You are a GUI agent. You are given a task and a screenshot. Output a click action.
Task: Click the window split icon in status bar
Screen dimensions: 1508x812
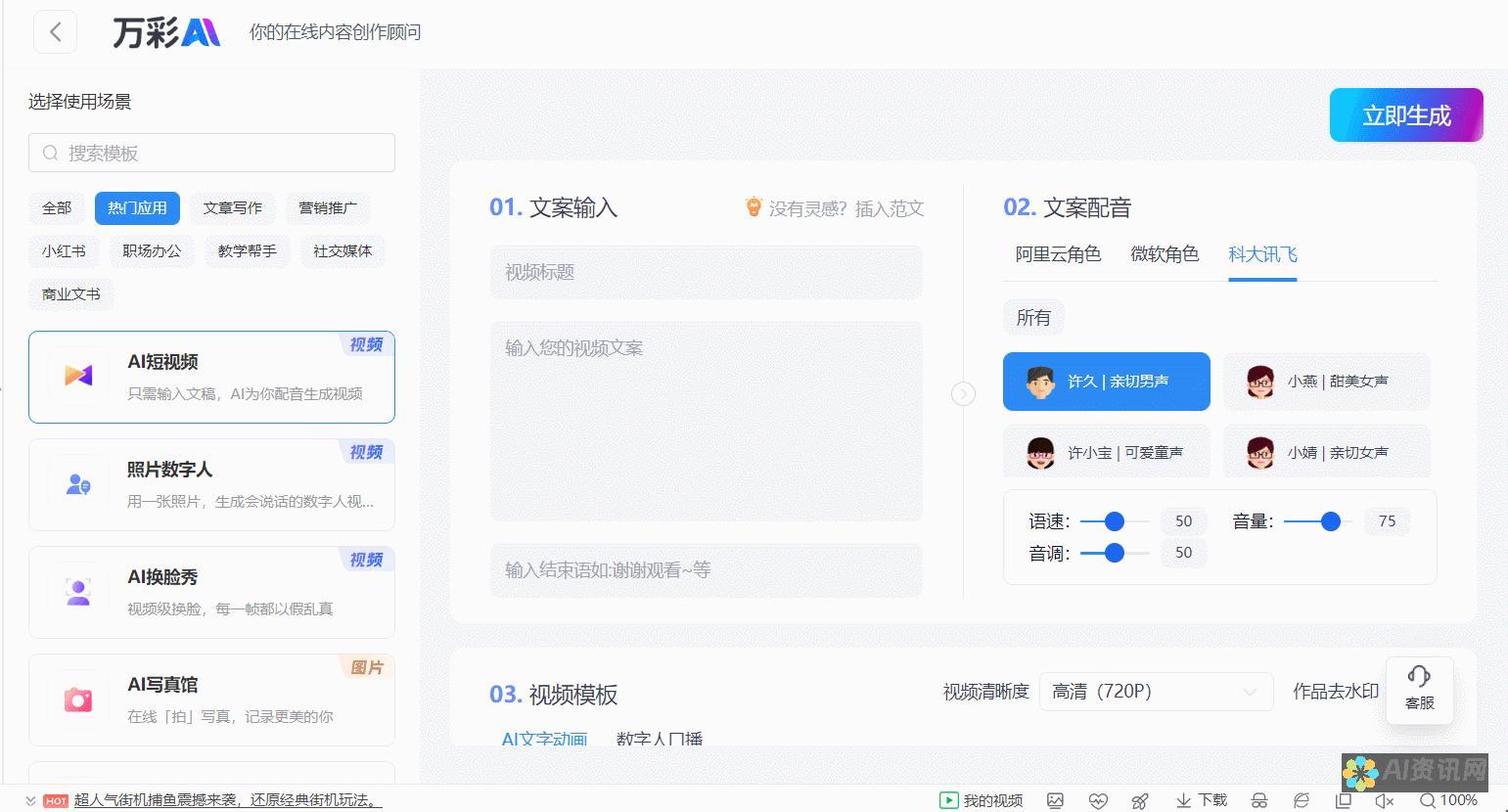(1343, 799)
